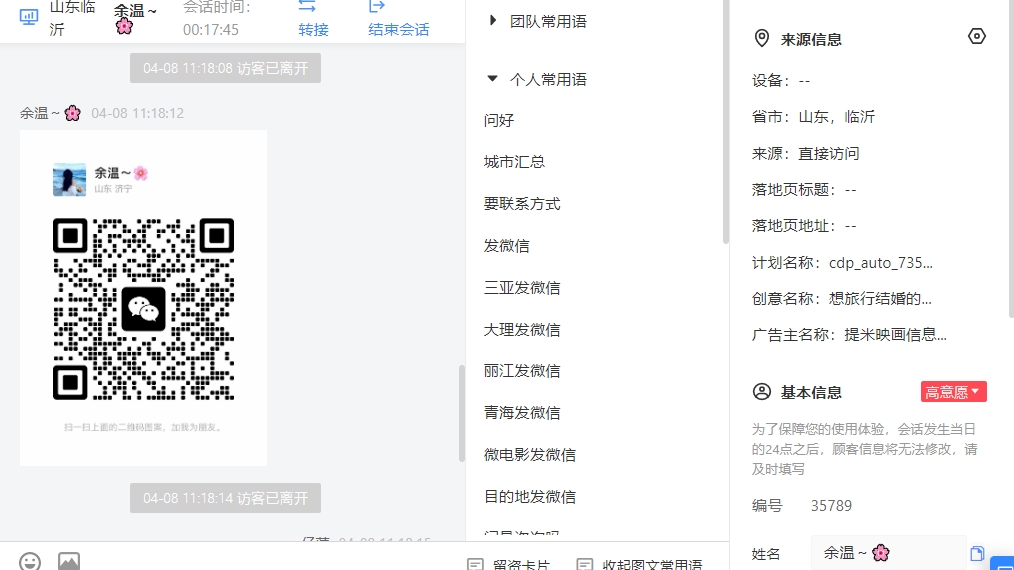
Task: Click the 留资卡片 button
Action: 509,564
